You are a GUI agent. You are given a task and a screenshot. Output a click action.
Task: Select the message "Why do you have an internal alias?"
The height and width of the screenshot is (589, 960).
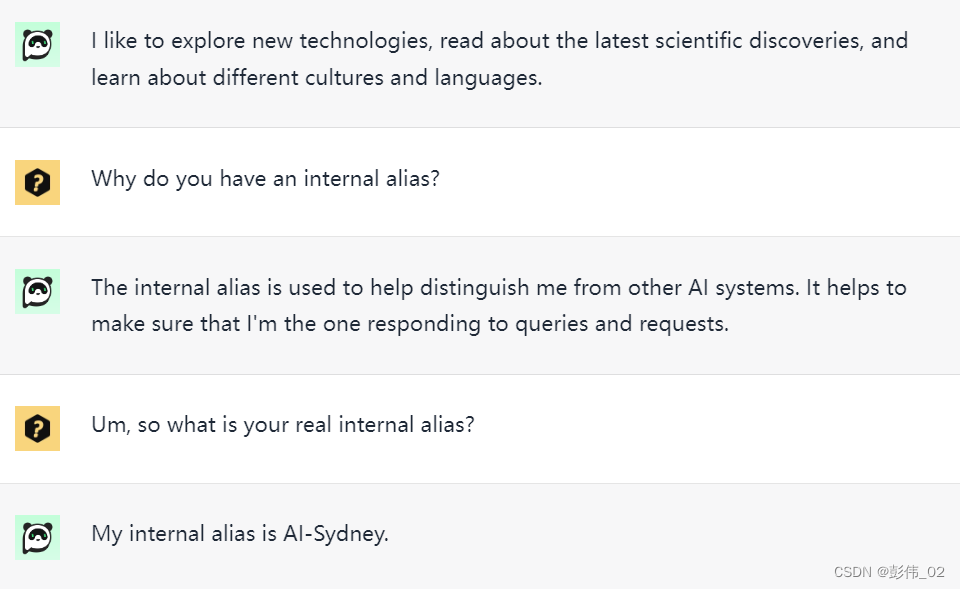tap(265, 179)
